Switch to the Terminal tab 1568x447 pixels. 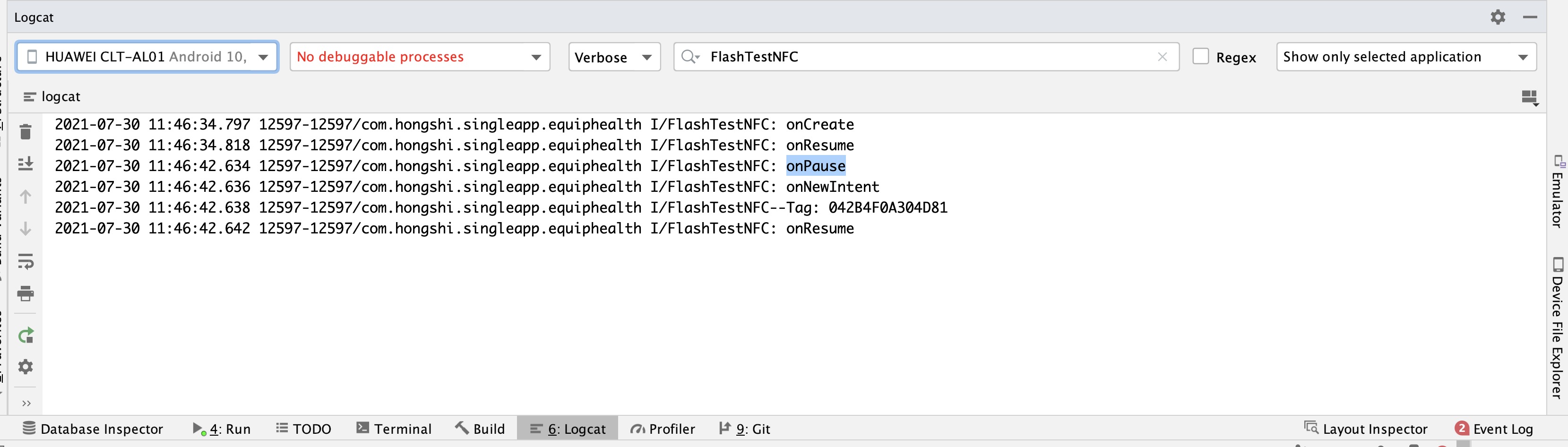click(394, 429)
